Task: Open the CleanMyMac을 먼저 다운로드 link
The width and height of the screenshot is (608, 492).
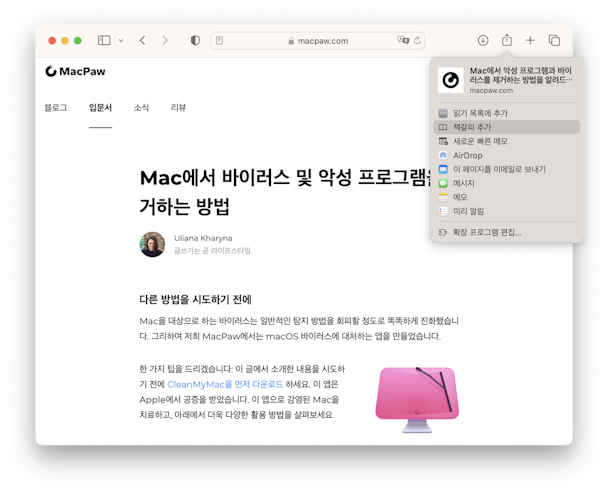Action: [225, 384]
